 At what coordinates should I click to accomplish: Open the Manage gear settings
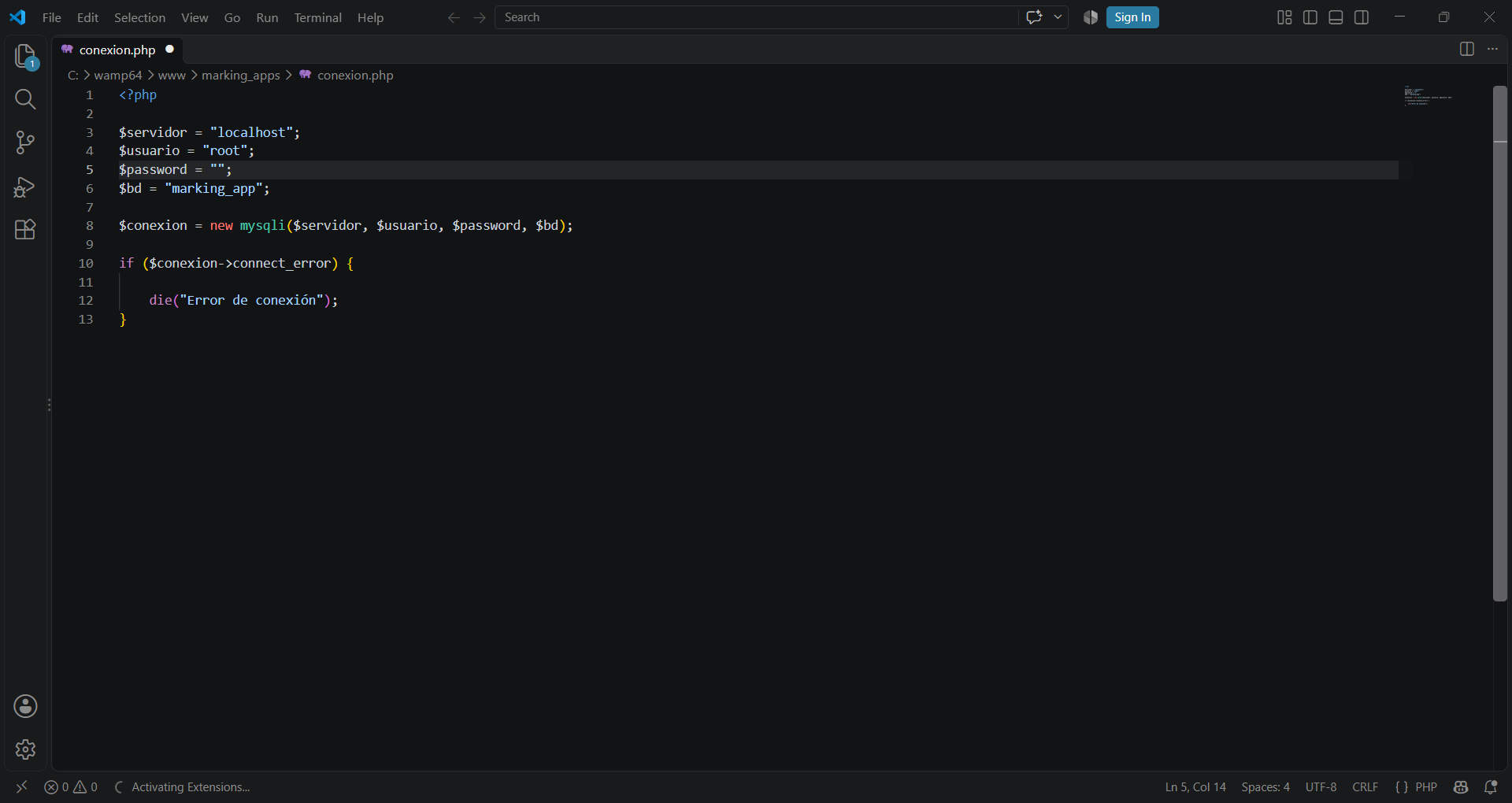point(25,749)
